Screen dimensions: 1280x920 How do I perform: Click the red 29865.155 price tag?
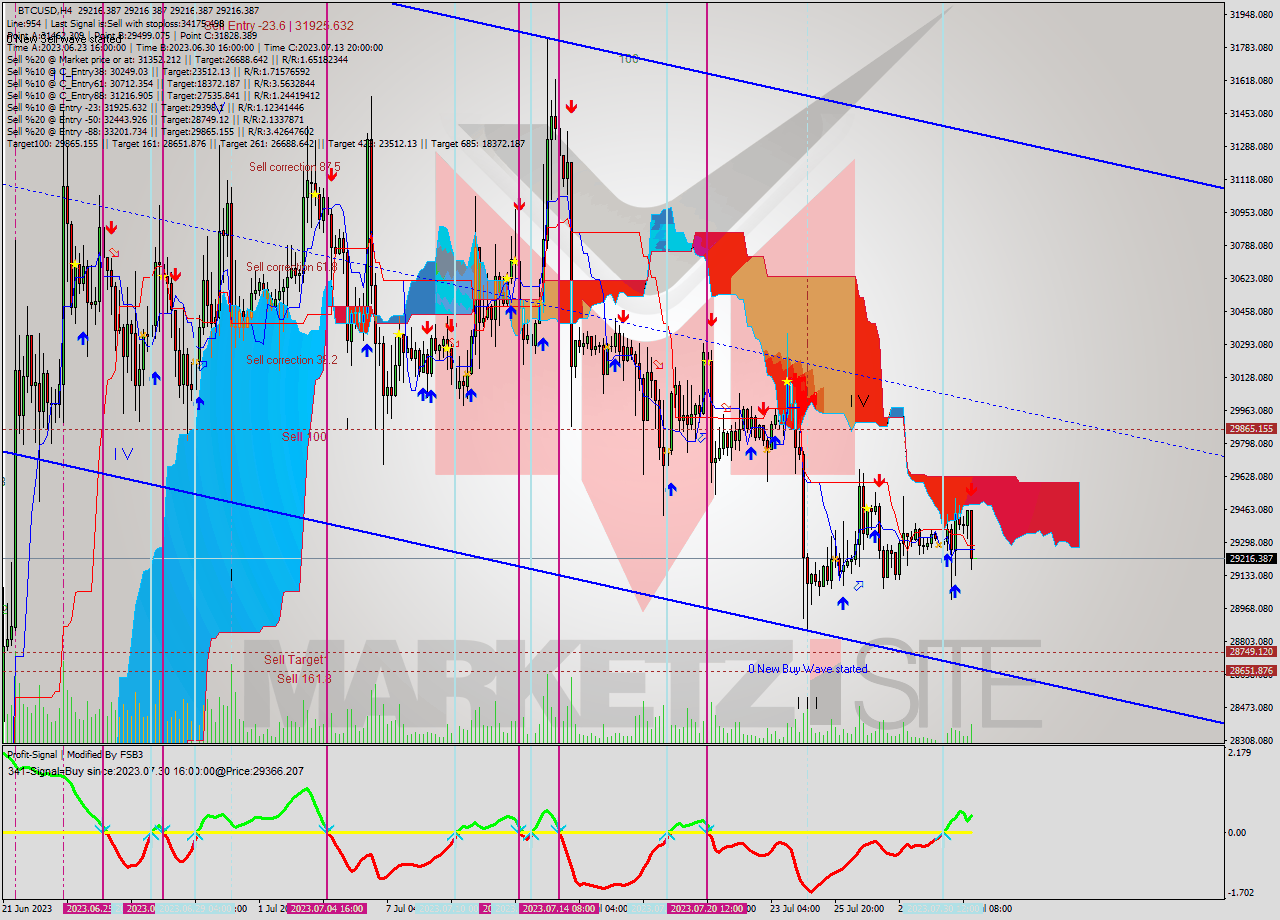(x=1251, y=429)
